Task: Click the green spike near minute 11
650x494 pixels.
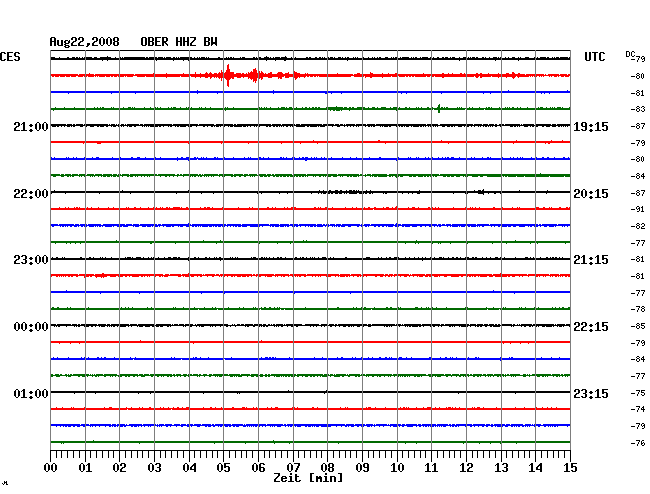Action: click(439, 109)
